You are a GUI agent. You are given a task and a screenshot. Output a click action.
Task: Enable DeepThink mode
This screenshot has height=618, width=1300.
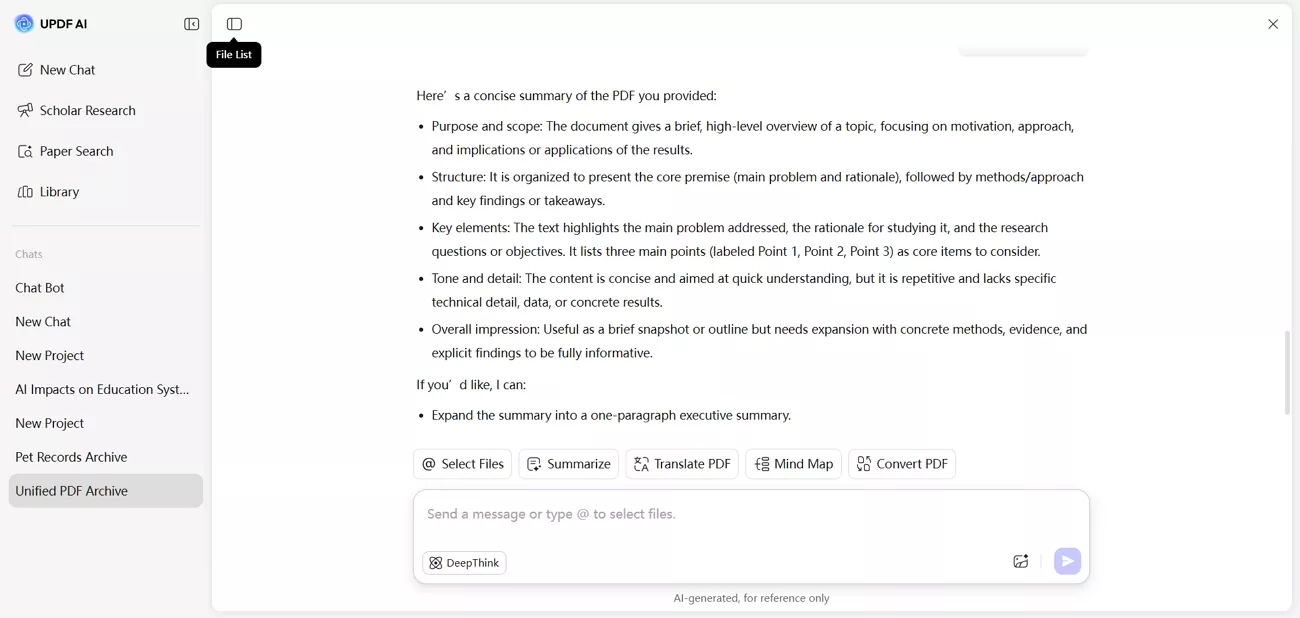(464, 562)
